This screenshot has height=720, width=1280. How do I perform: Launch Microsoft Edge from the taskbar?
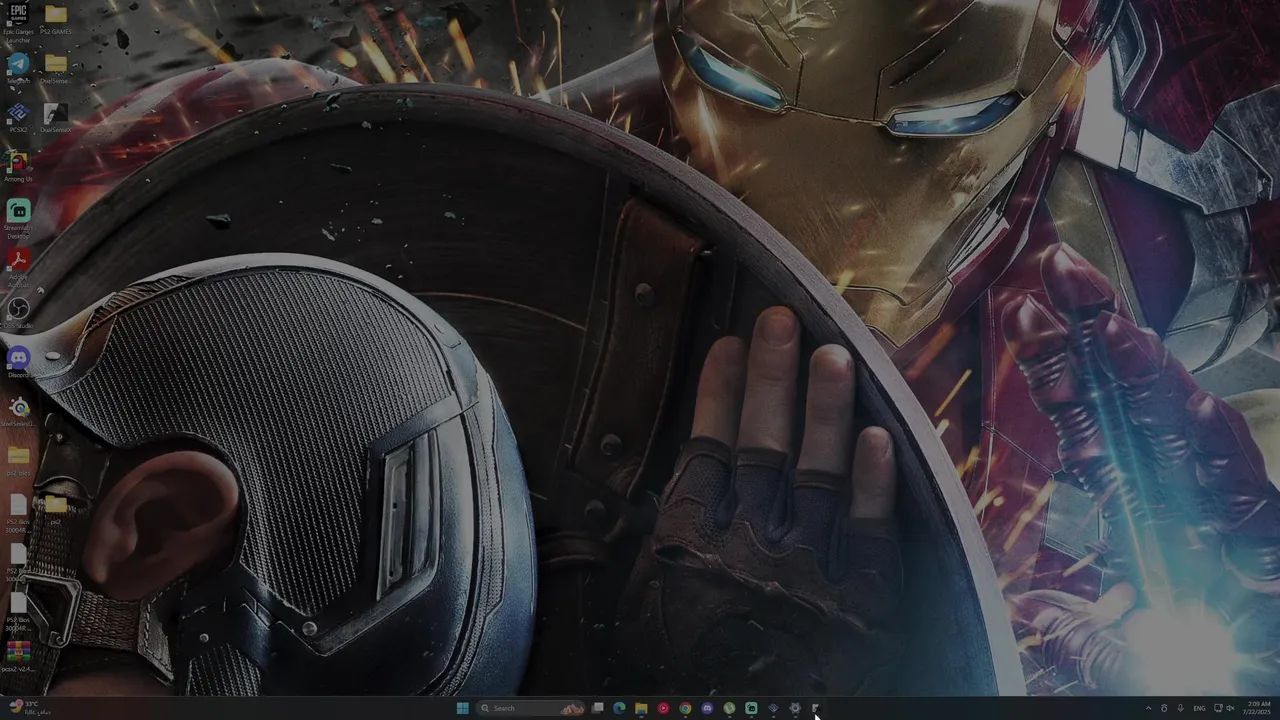click(x=619, y=708)
